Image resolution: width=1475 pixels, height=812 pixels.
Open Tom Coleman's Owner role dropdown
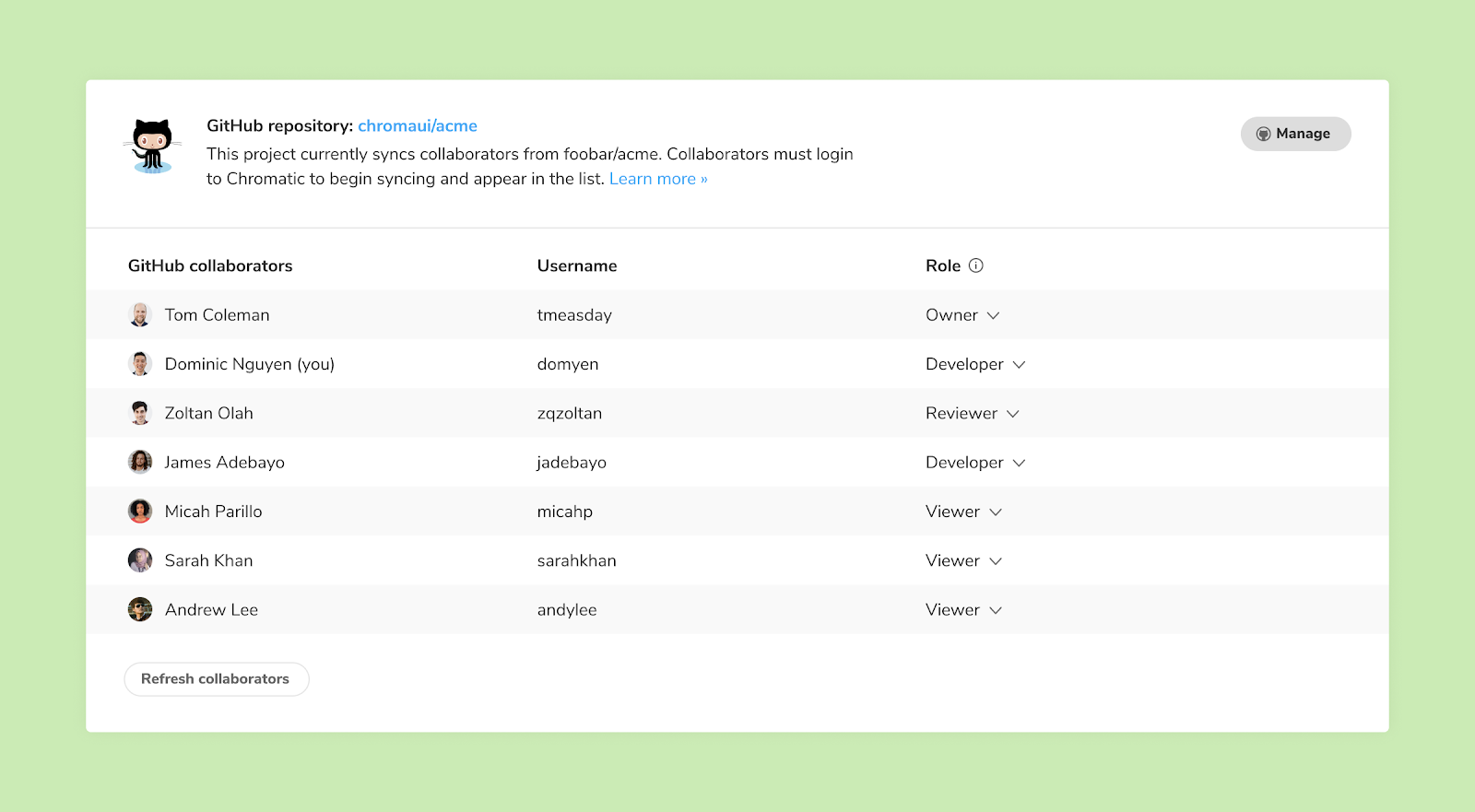click(x=962, y=315)
